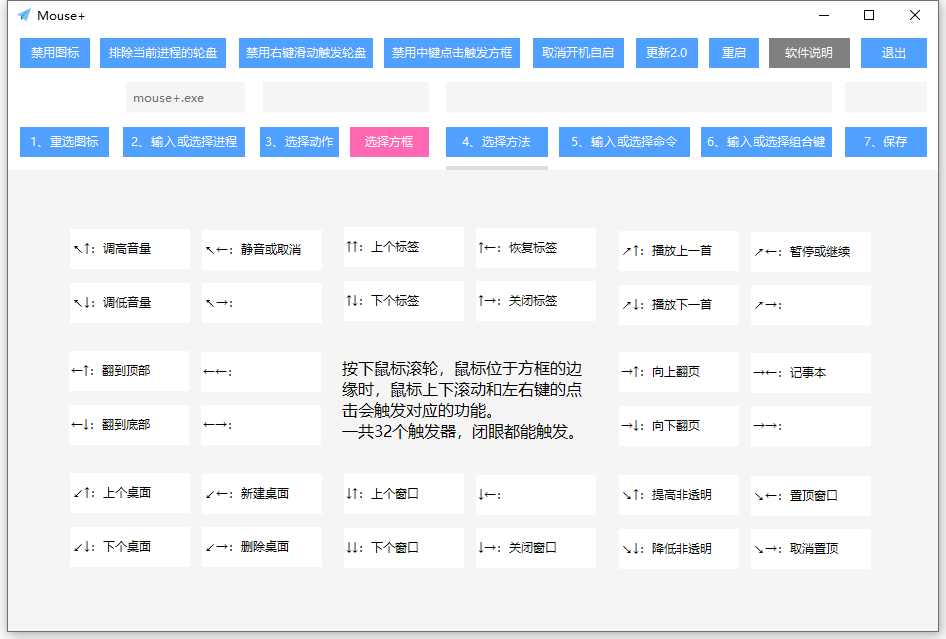Click the 更新2.0 button
The image size is (946, 639).
tap(667, 53)
